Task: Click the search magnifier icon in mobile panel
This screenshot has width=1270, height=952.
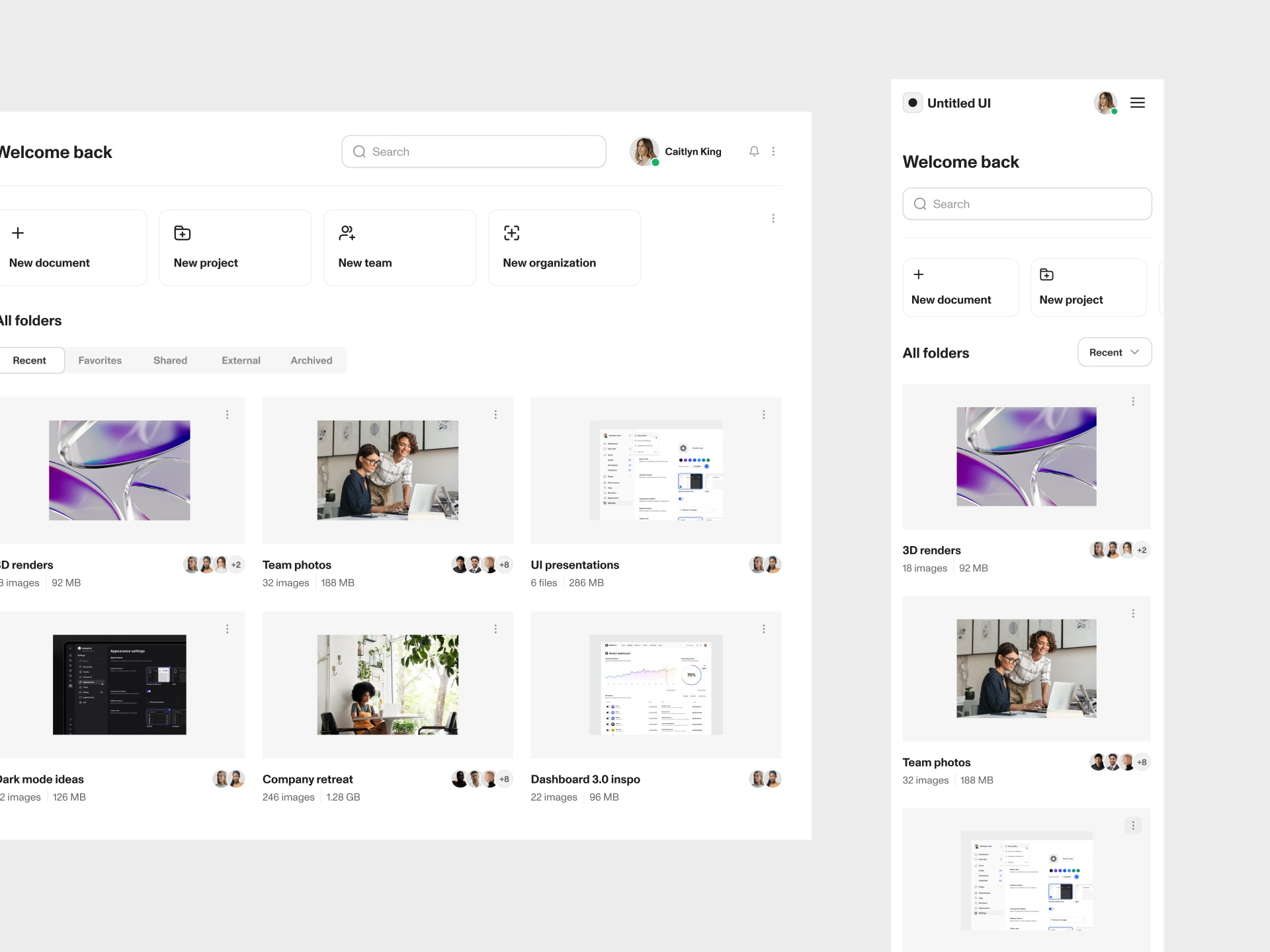Action: point(920,204)
